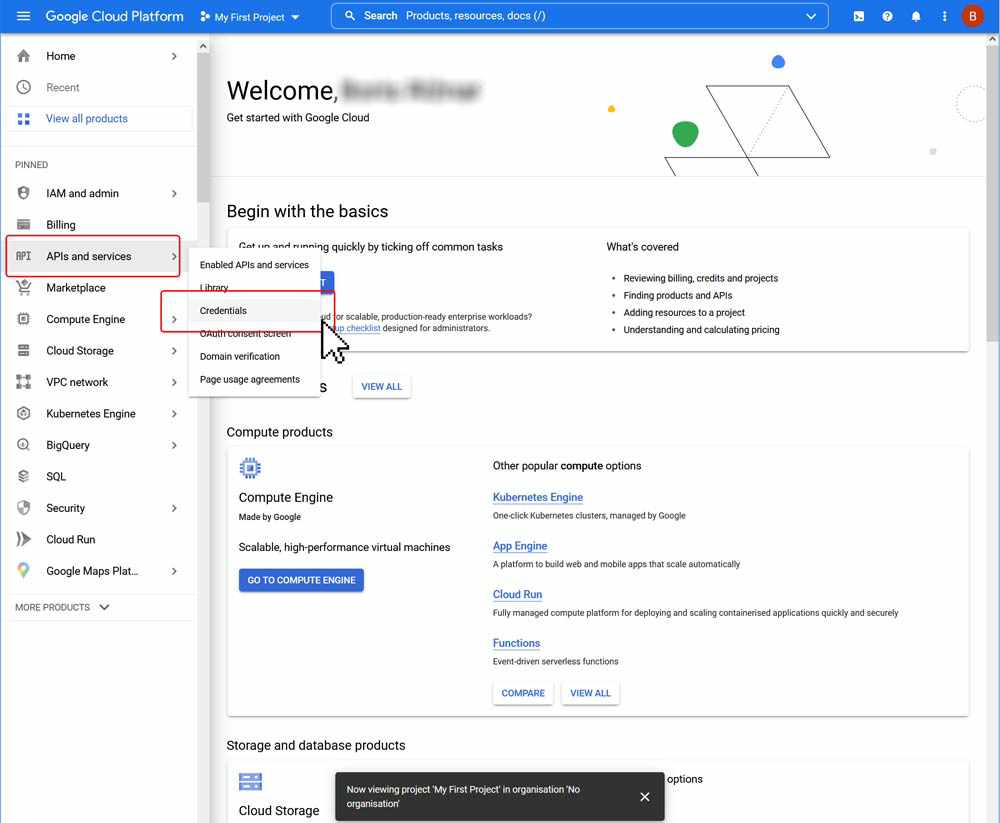Expand the IAM and admin submenu chevron

click(x=174, y=193)
